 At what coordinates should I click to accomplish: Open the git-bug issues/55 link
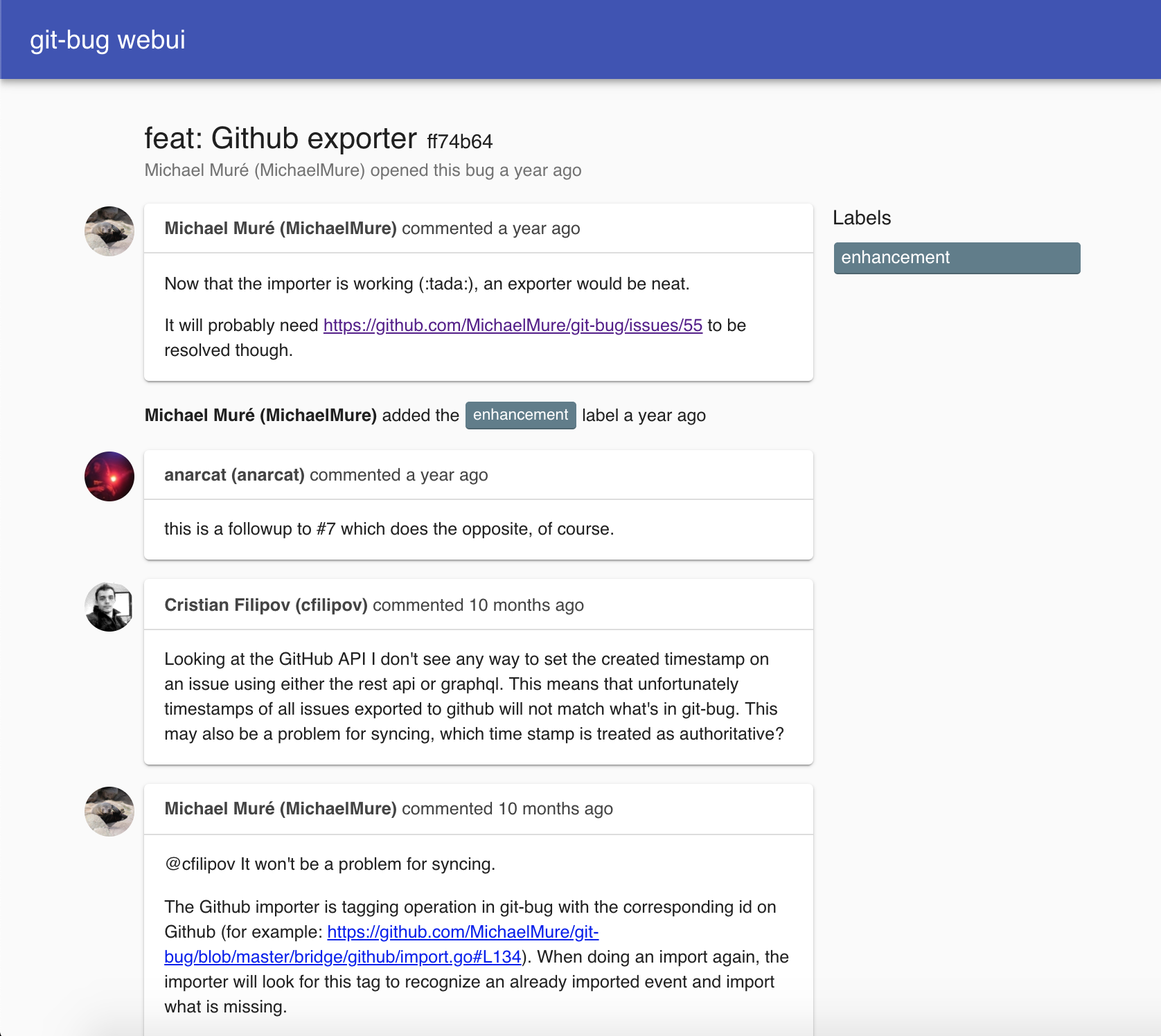pos(513,325)
